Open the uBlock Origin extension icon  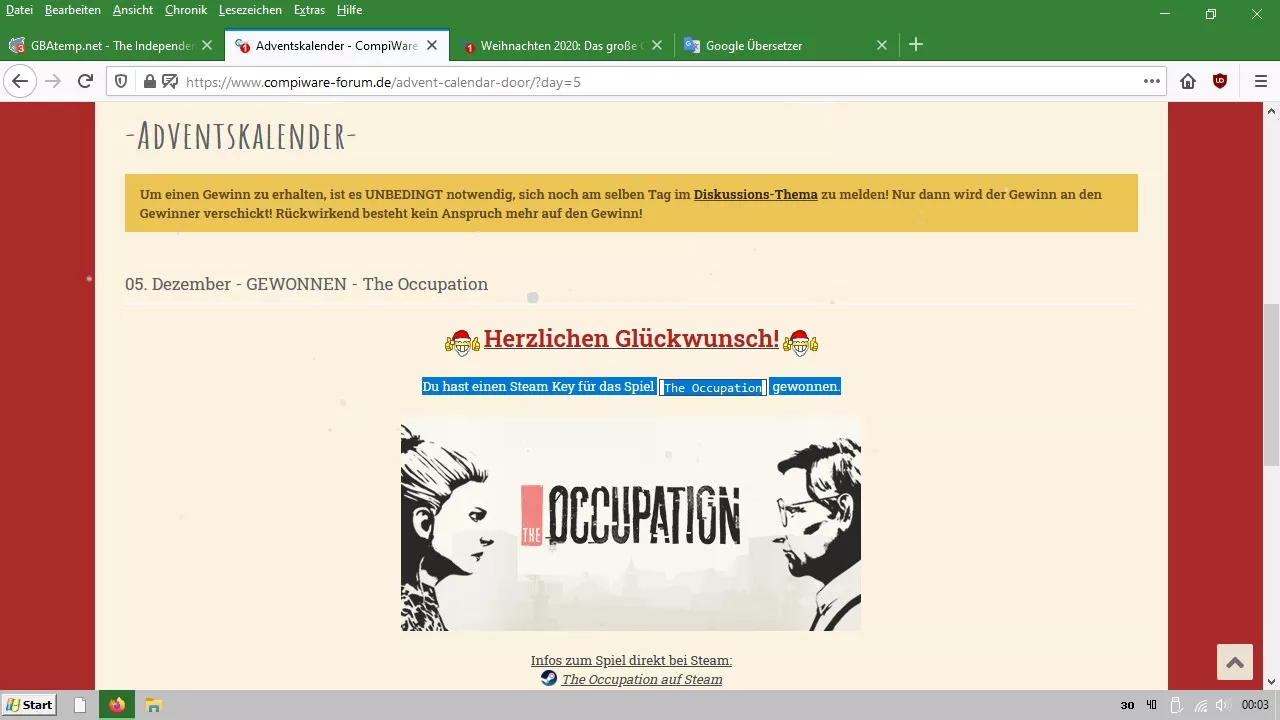click(x=1220, y=81)
